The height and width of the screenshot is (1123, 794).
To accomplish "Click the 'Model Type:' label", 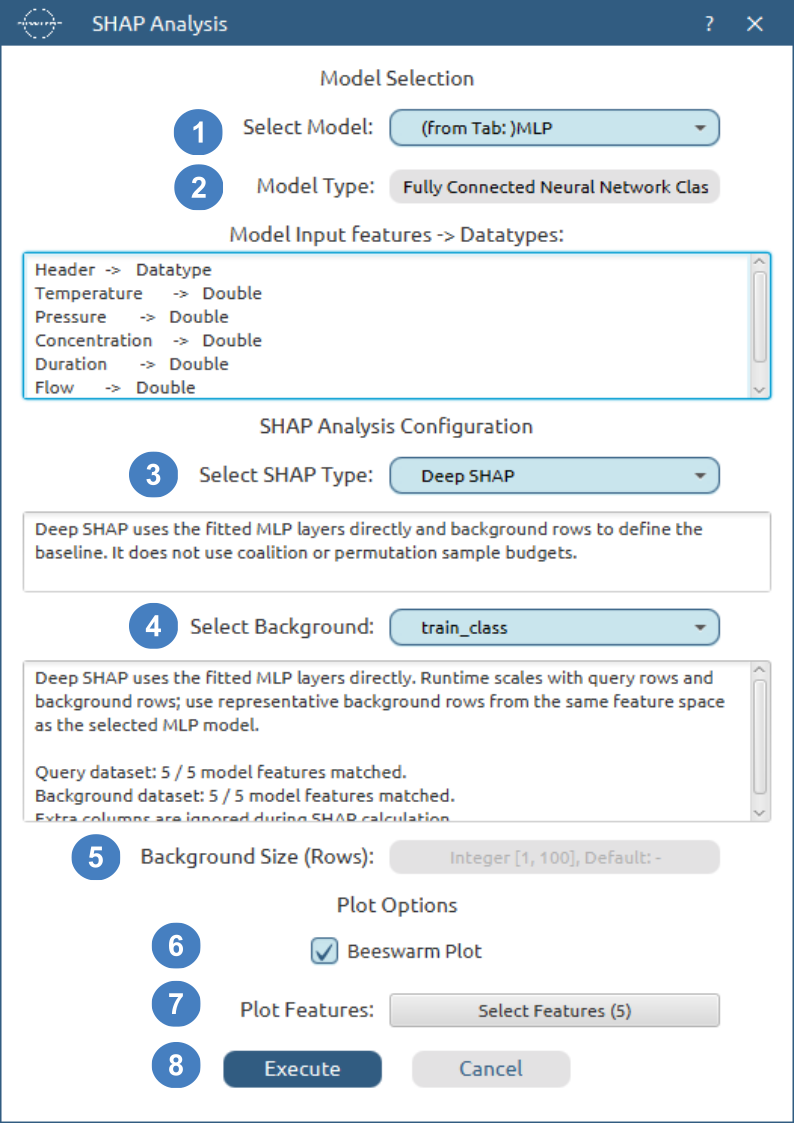I will 316,187.
